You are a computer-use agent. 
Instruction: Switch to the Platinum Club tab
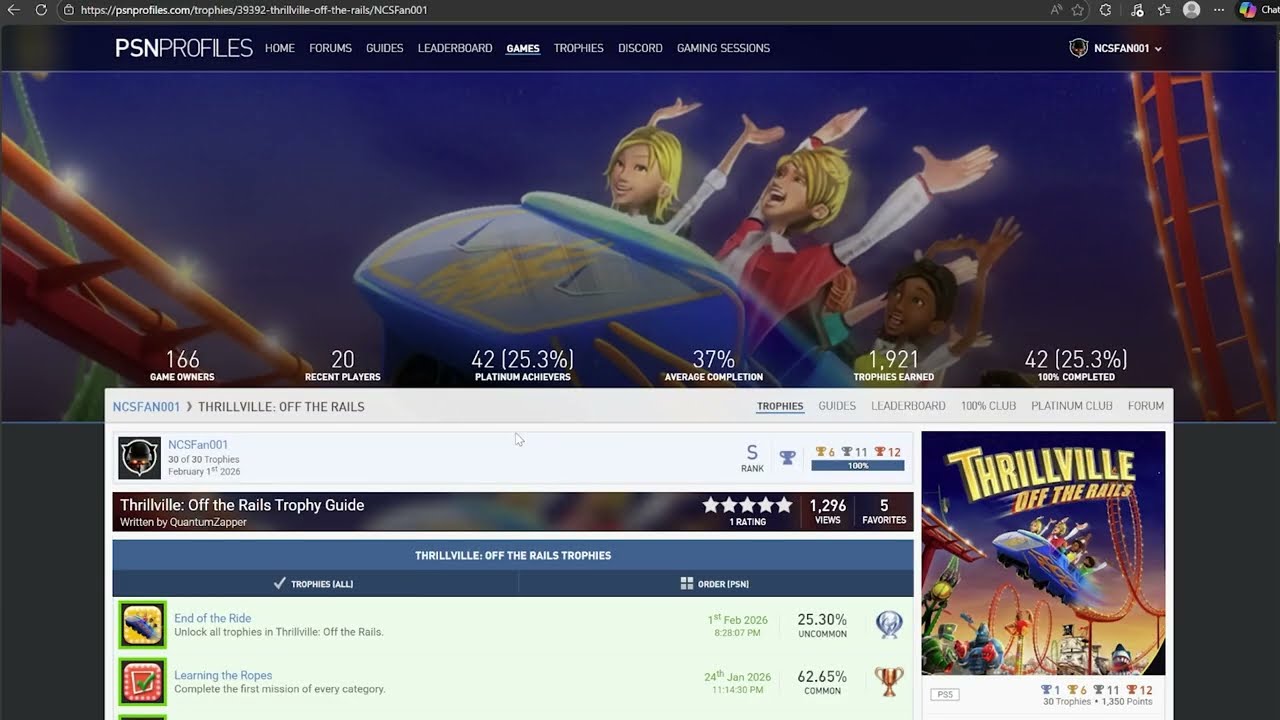(1072, 406)
